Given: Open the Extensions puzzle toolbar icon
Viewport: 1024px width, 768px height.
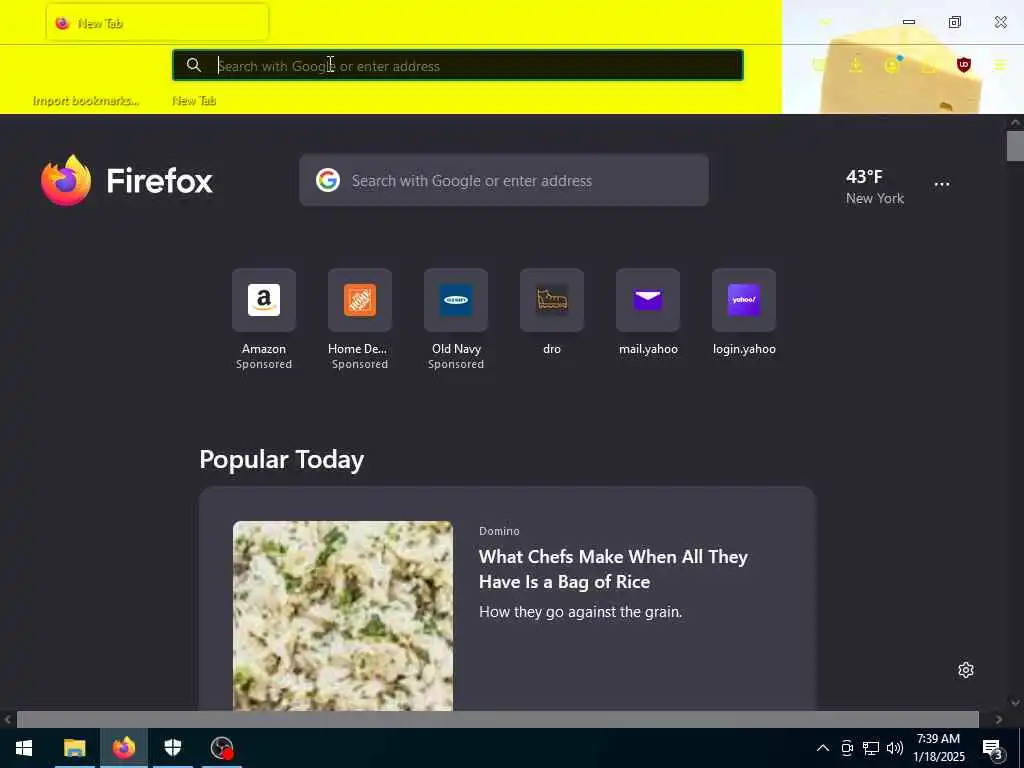Looking at the screenshot, I should pos(928,65).
